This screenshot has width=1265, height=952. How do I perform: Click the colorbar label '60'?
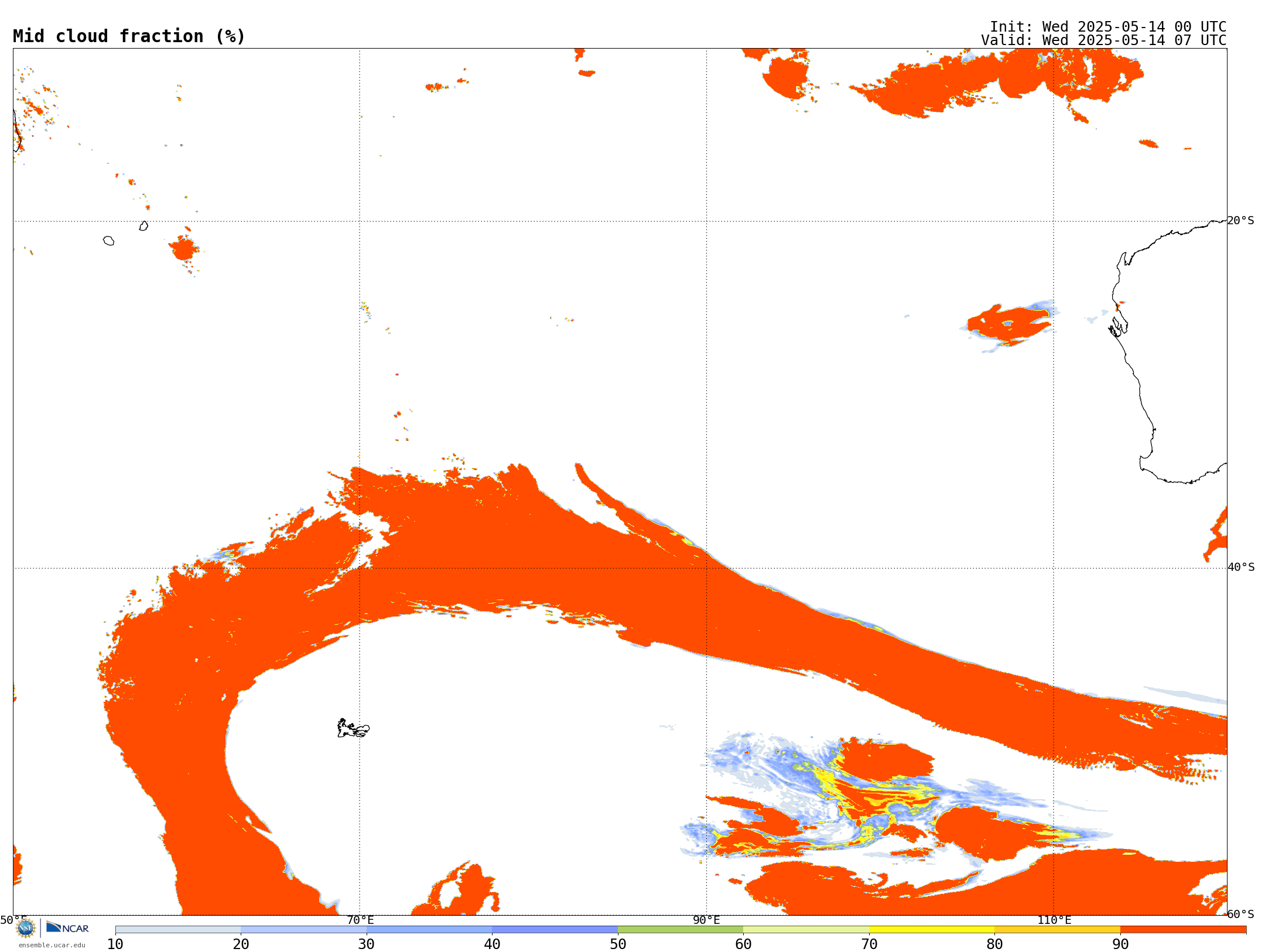(x=743, y=944)
